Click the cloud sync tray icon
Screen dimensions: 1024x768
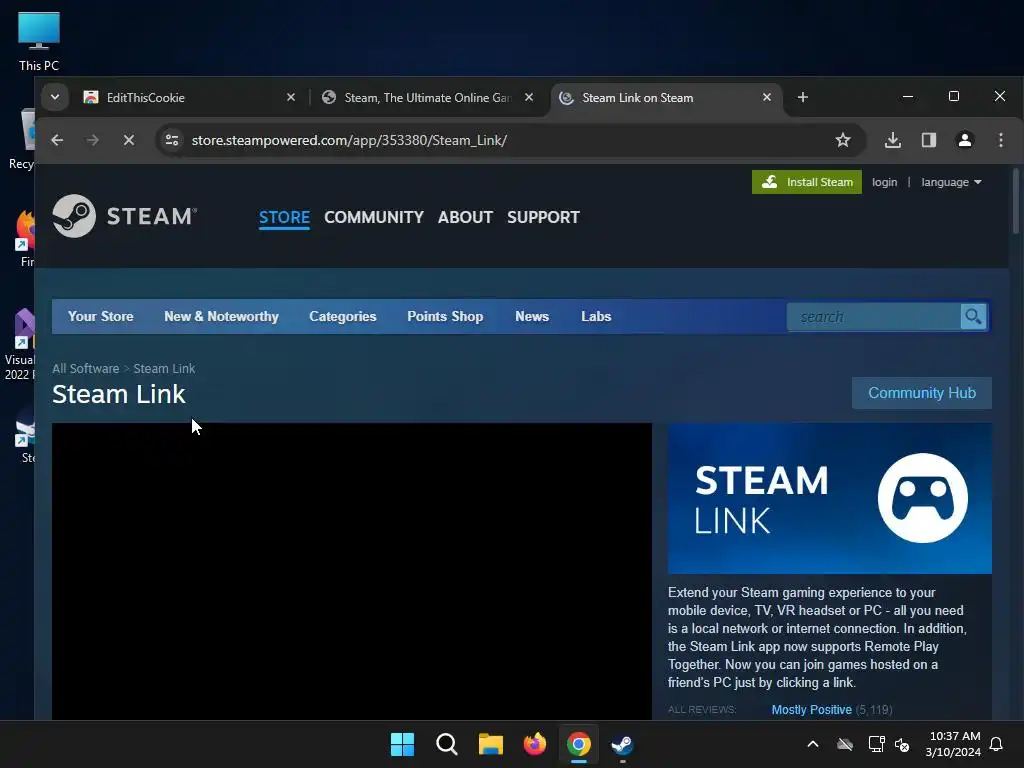click(x=845, y=744)
